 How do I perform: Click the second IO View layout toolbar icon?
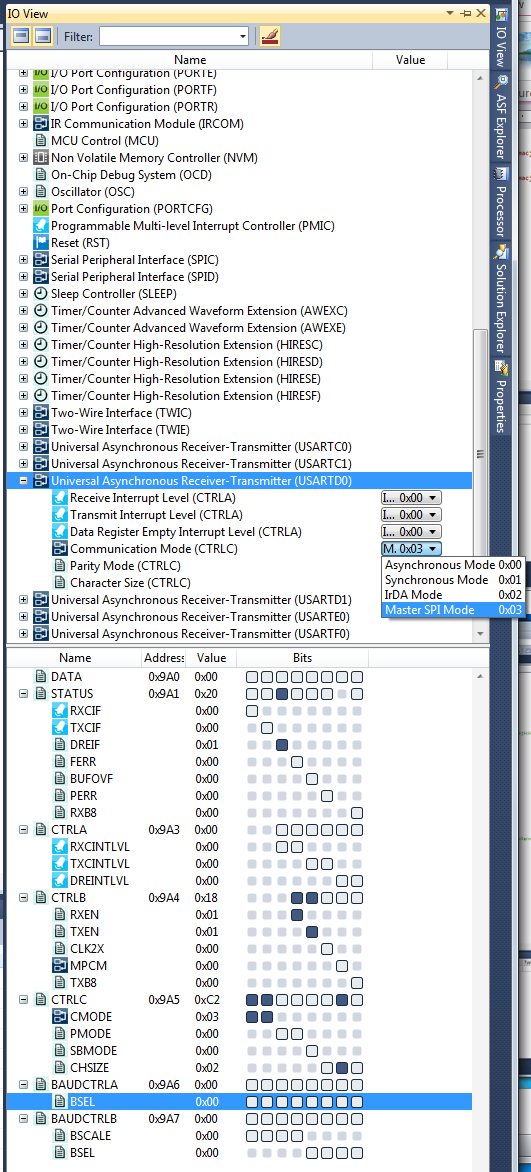[43, 36]
